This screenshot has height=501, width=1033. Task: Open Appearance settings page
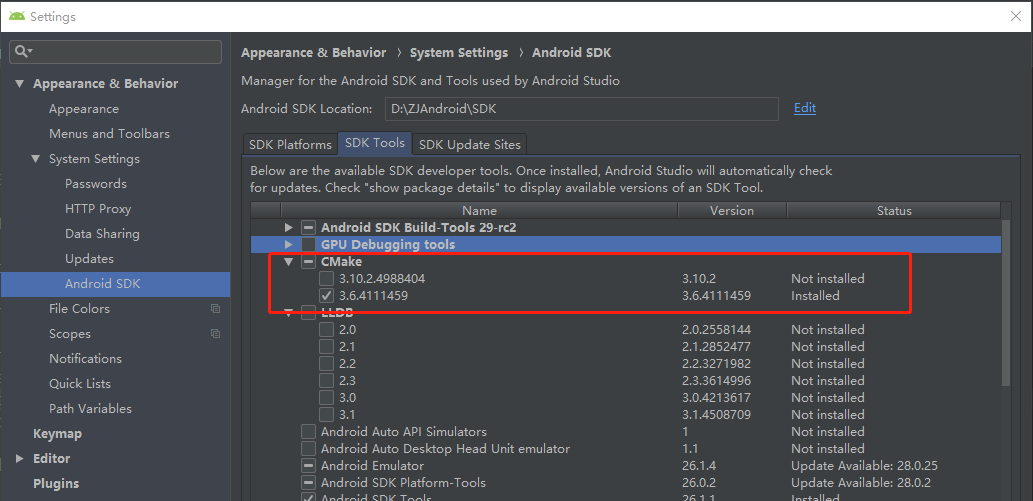84,109
